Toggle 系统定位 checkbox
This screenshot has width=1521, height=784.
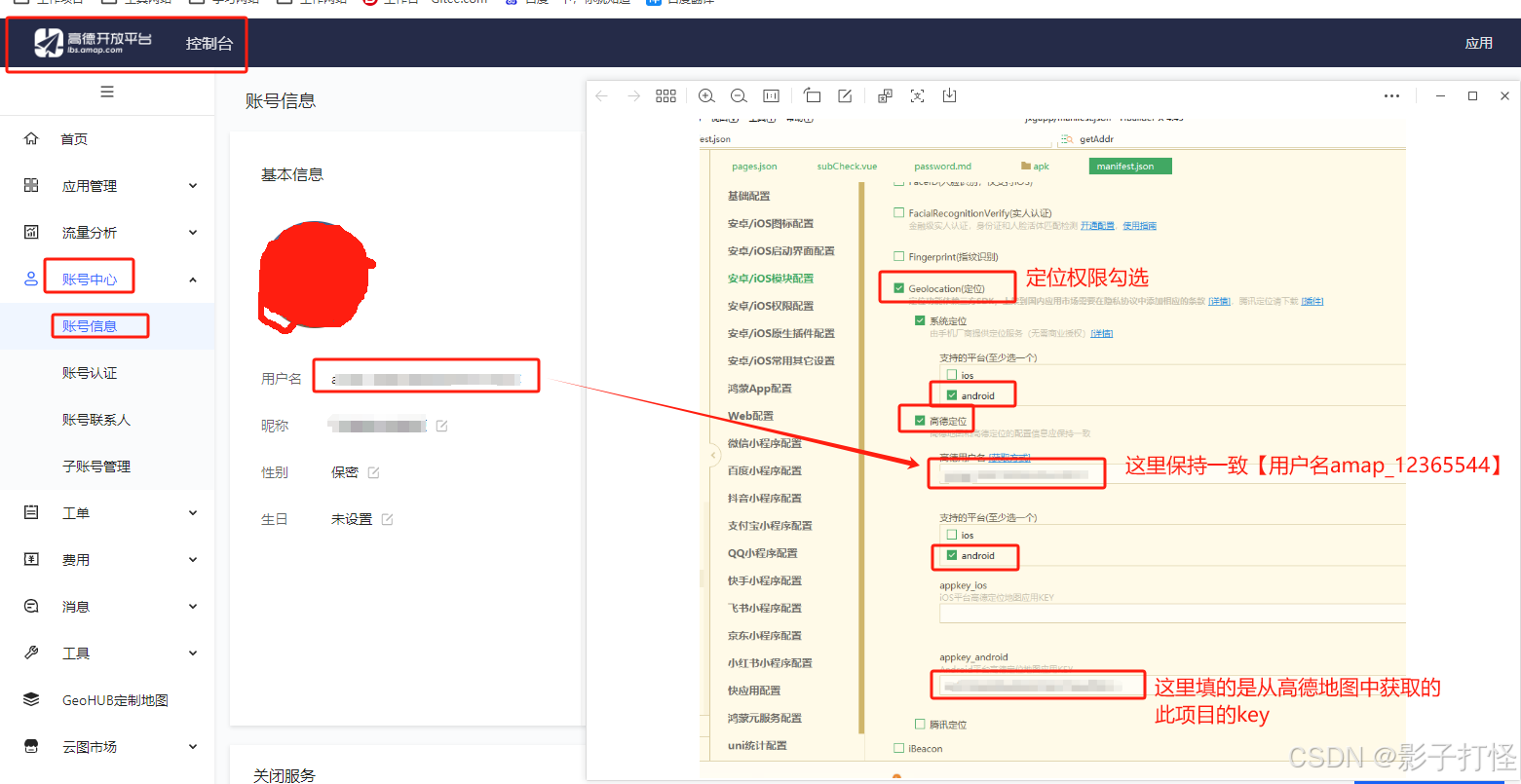pyautogui.click(x=920, y=320)
